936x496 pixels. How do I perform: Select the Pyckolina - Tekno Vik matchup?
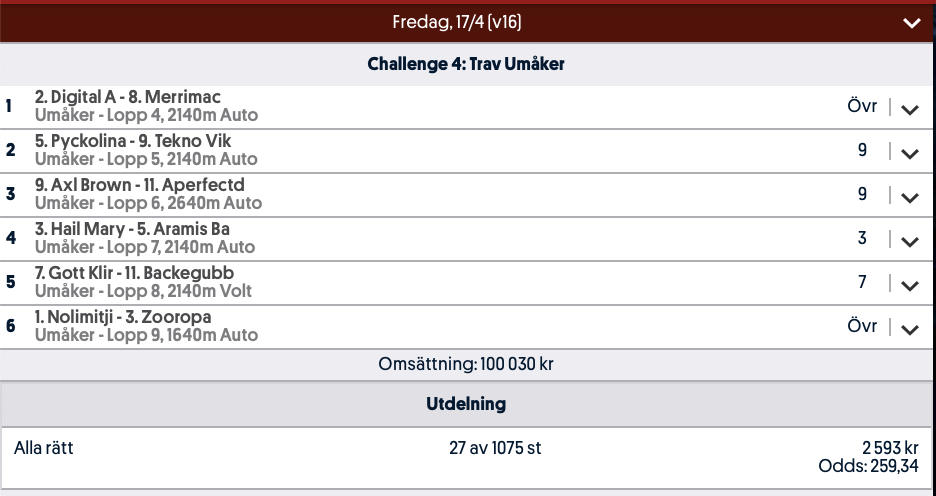[x=132, y=141]
